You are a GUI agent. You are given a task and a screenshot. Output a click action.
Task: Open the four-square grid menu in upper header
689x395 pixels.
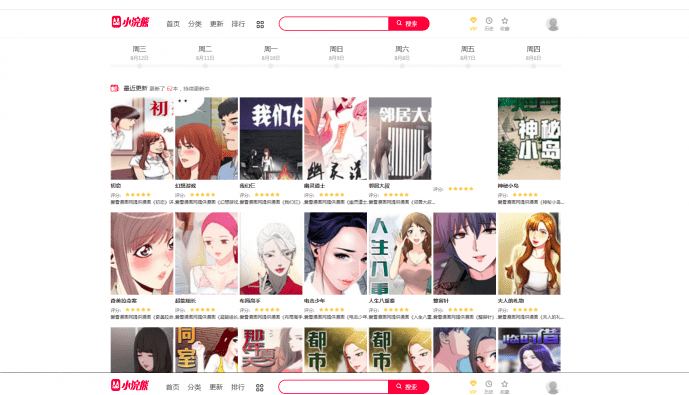coord(260,25)
